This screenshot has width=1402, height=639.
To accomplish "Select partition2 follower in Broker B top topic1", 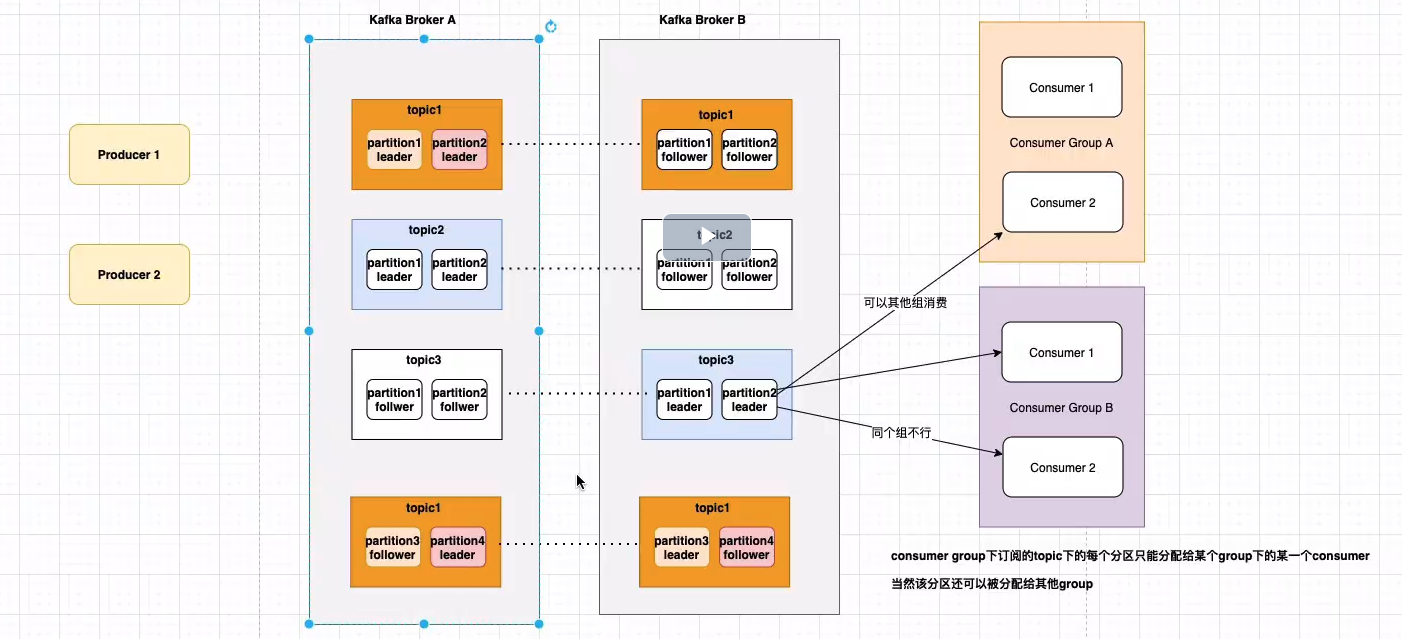I will pos(749,150).
